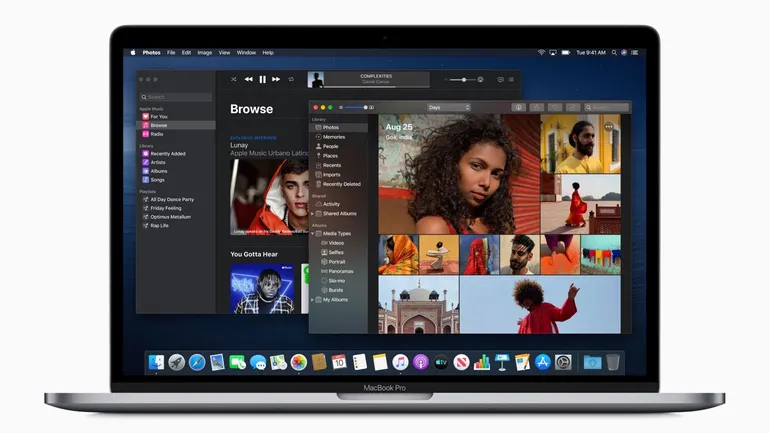The width and height of the screenshot is (770, 433).
Task: Skip to the next track
Action: [276, 79]
